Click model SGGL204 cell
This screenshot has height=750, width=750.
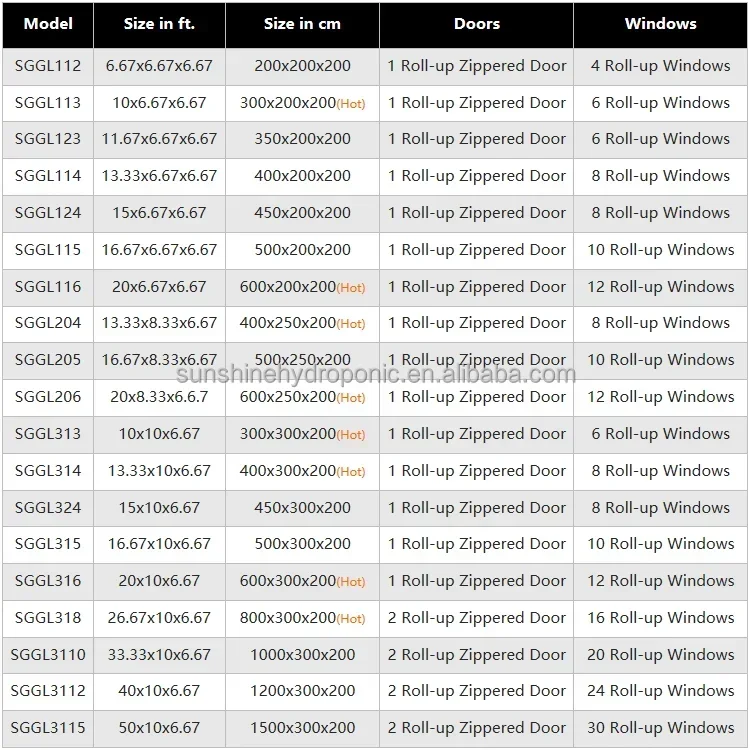pos(48,324)
